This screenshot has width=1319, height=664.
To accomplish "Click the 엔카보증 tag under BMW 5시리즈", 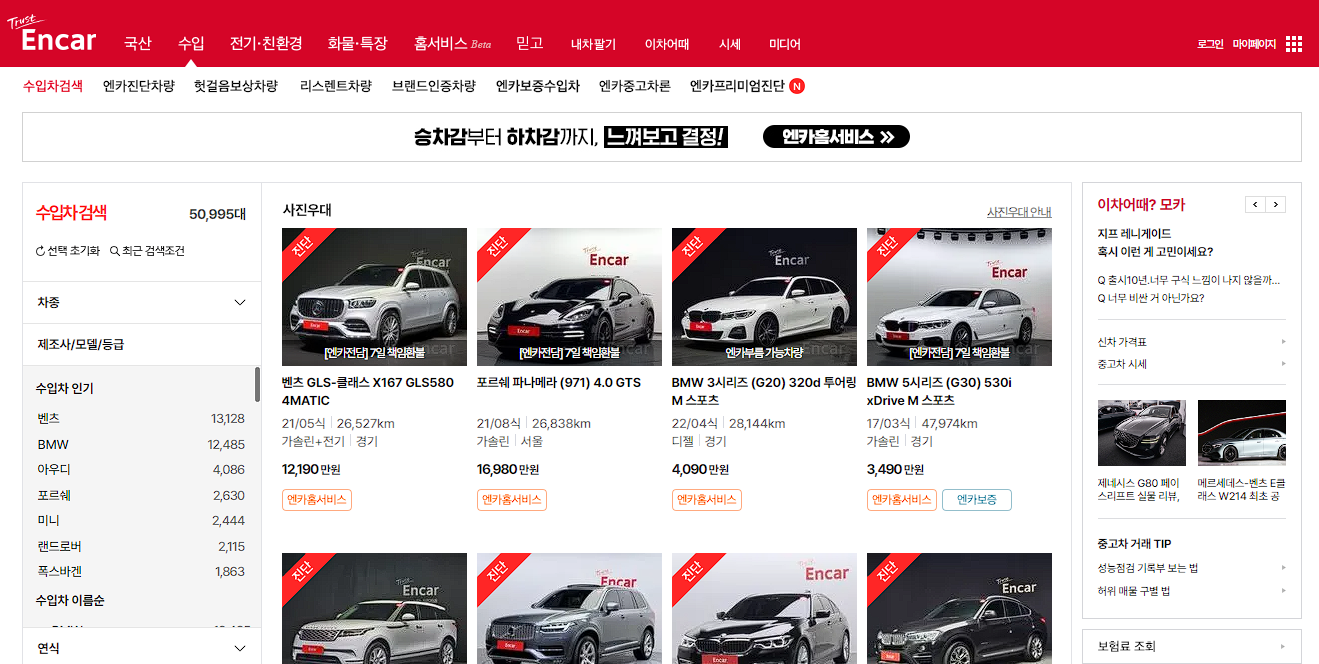I will 977,500.
